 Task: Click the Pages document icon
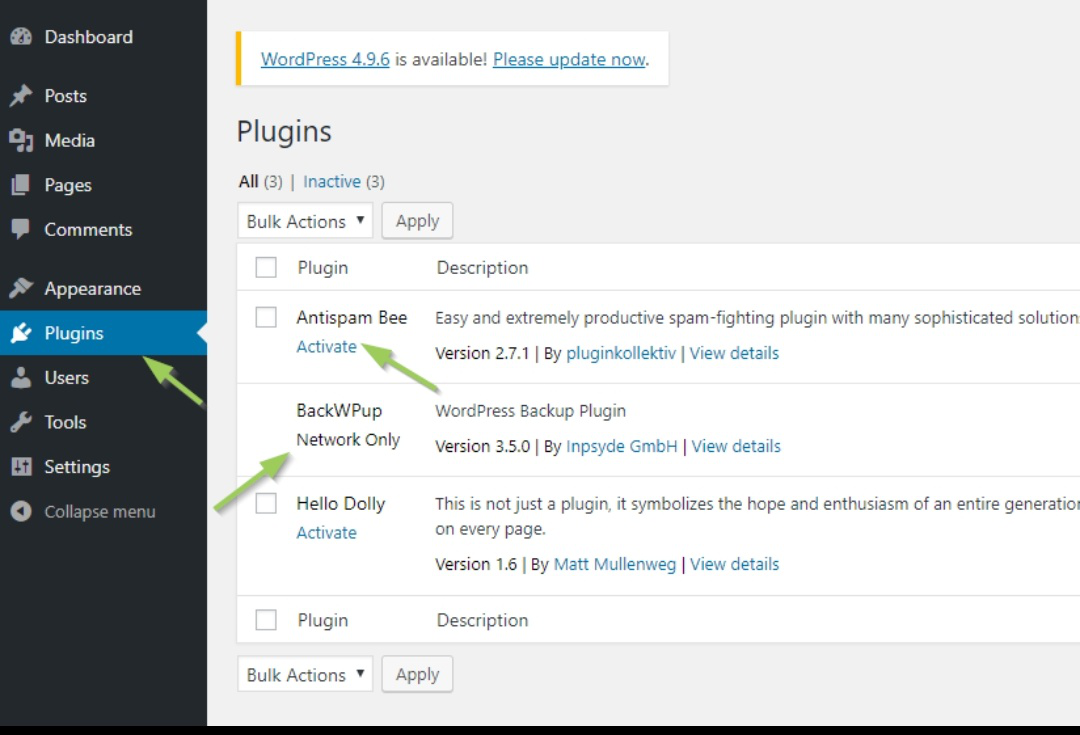click(x=21, y=185)
